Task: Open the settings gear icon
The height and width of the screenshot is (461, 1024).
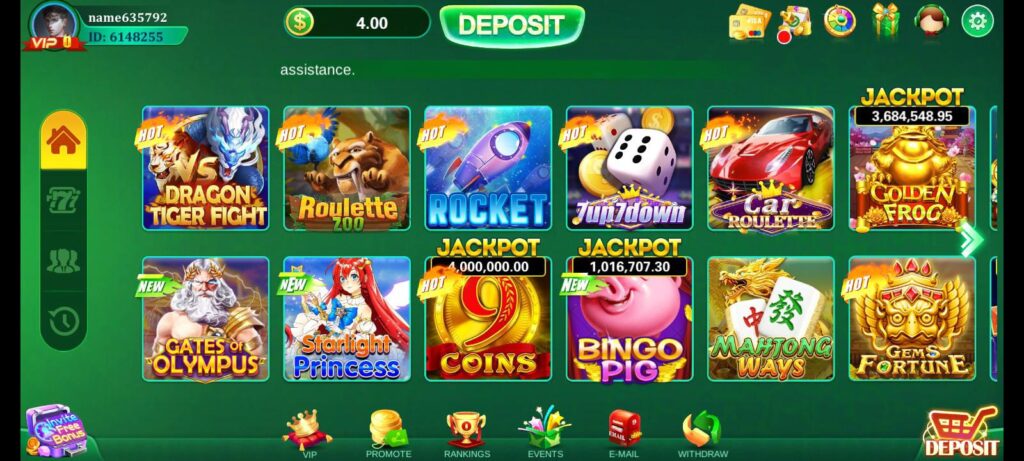Action: [977, 22]
